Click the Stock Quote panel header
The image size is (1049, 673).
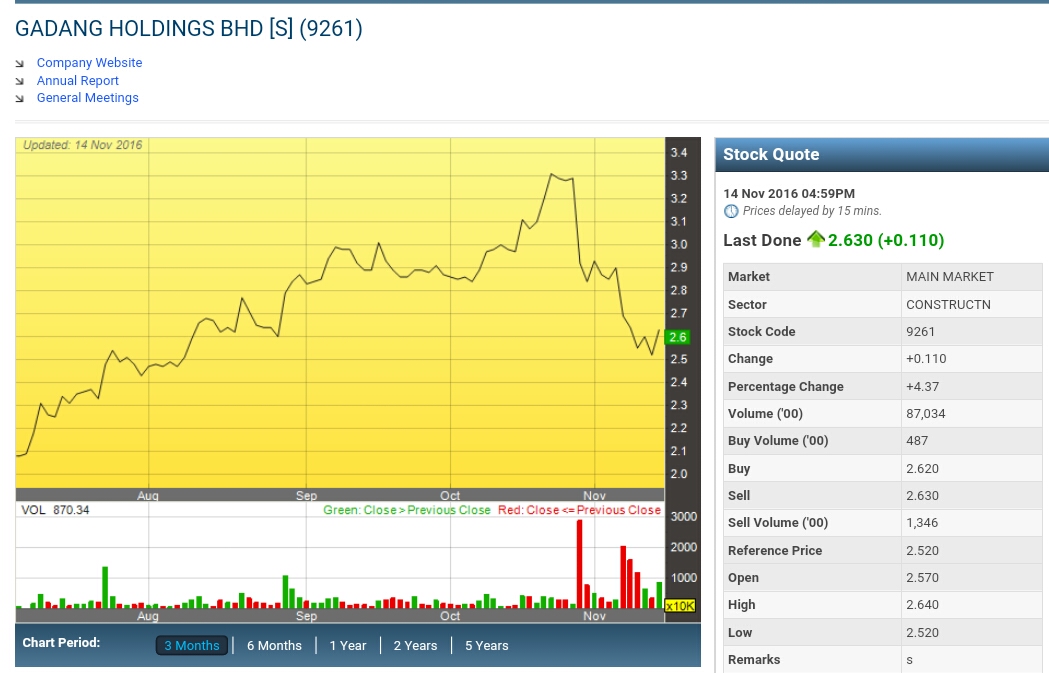[882, 155]
